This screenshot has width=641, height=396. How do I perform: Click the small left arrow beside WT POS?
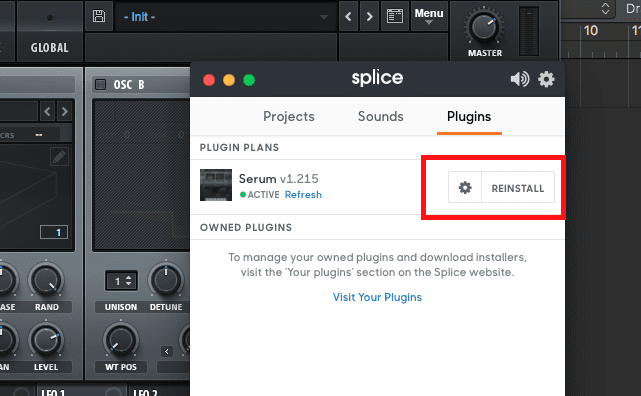[166, 351]
